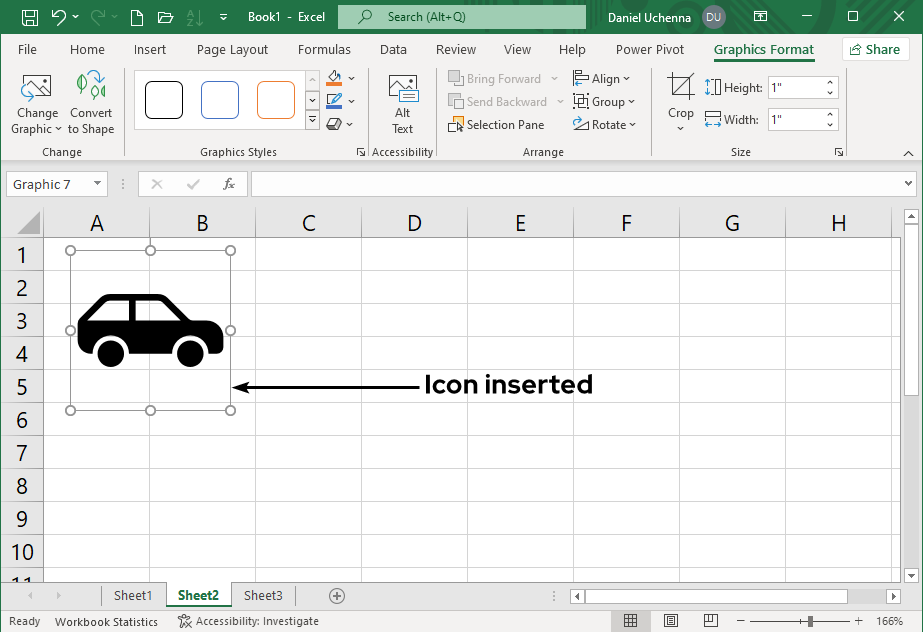Click the Graphic Effects icon
Screen dimensions: 923x632
pos(334,124)
